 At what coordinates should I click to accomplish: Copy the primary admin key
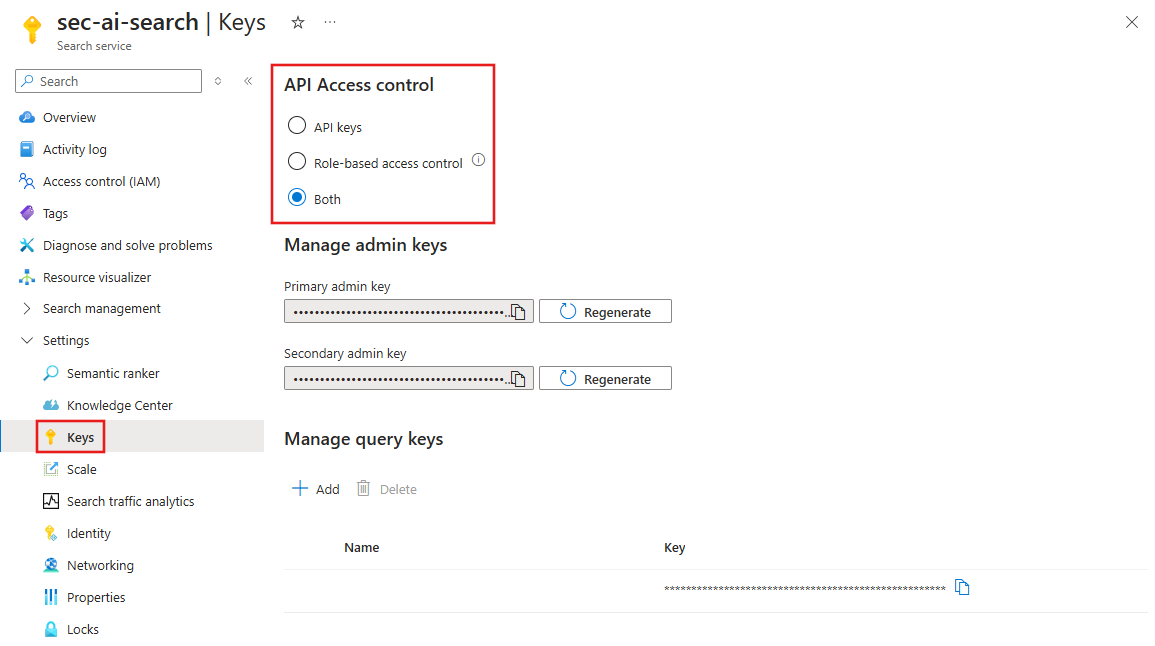point(518,312)
